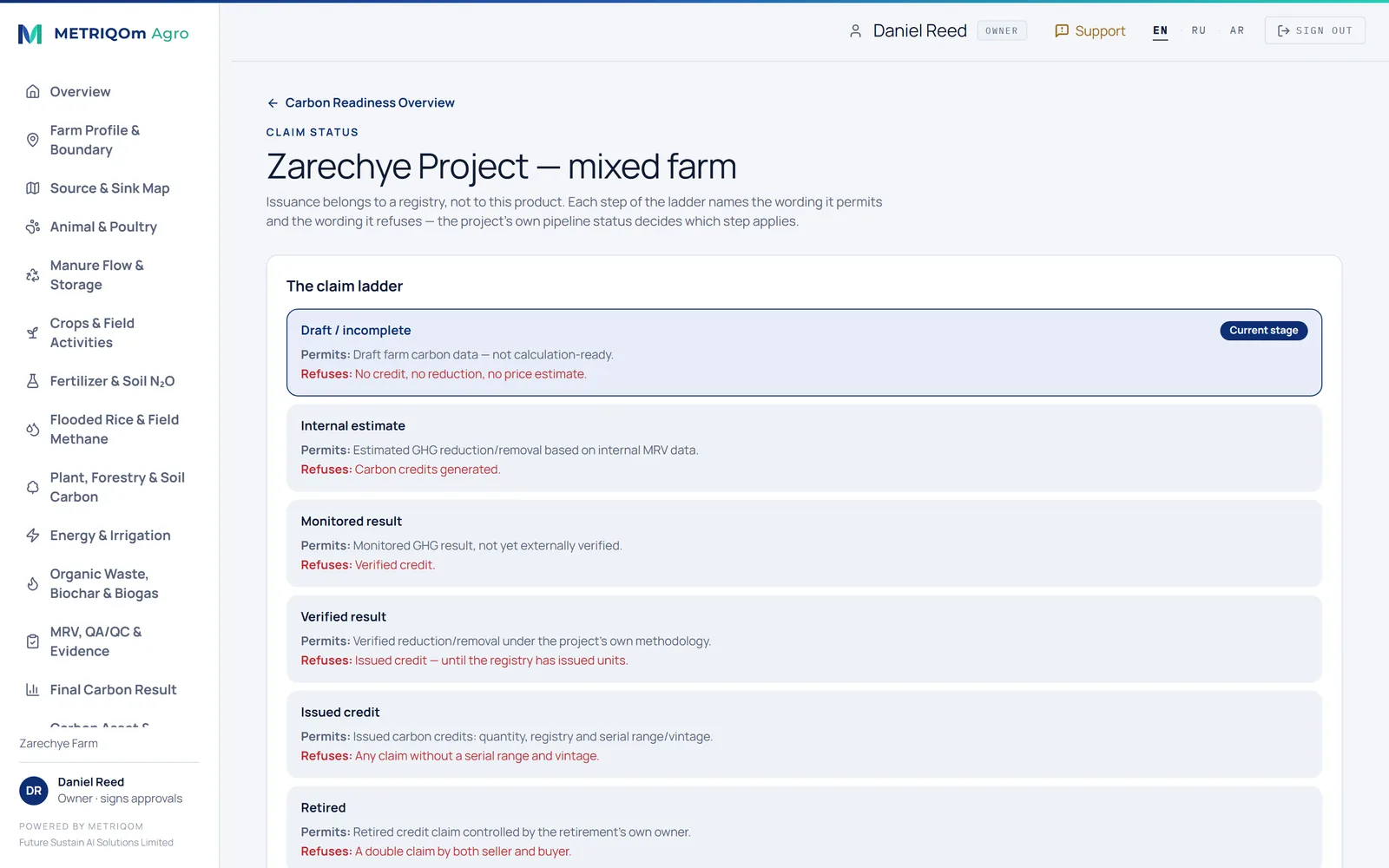The image size is (1389, 868).
Task: Click the Manure Flow recycle icon
Action: pos(33,275)
